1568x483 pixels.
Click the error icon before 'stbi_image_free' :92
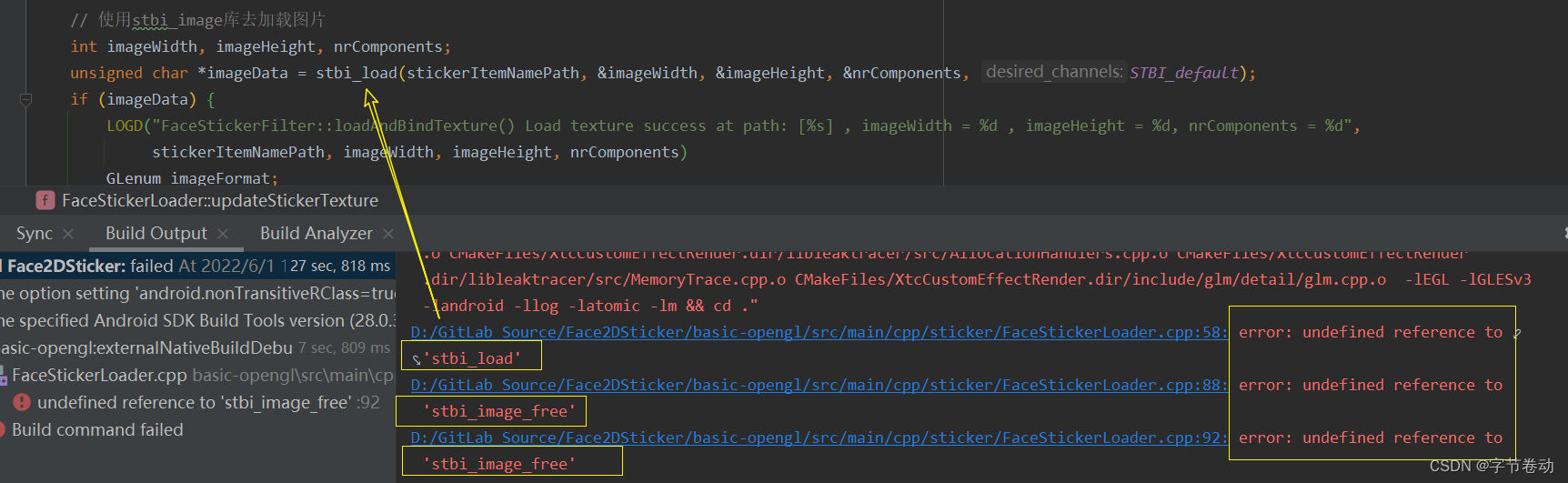click(x=22, y=402)
